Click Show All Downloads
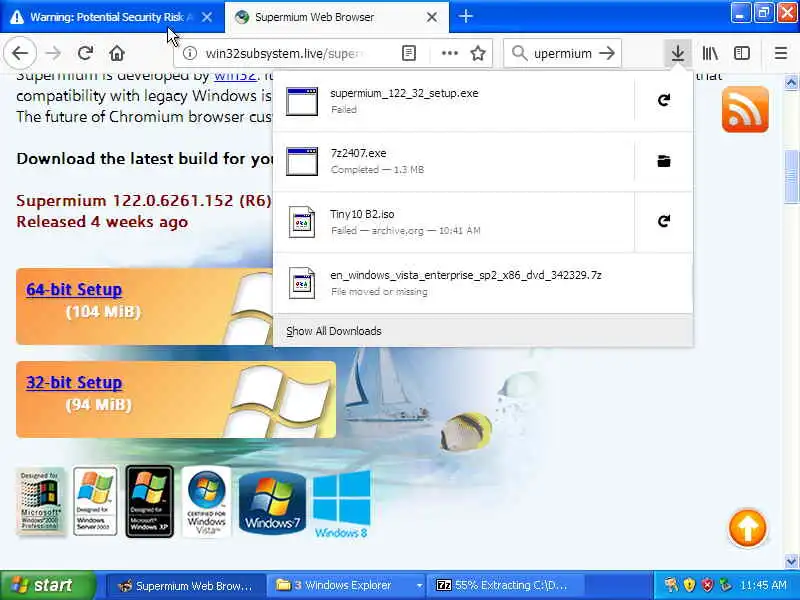Image resolution: width=800 pixels, height=600 pixels. pos(483,331)
